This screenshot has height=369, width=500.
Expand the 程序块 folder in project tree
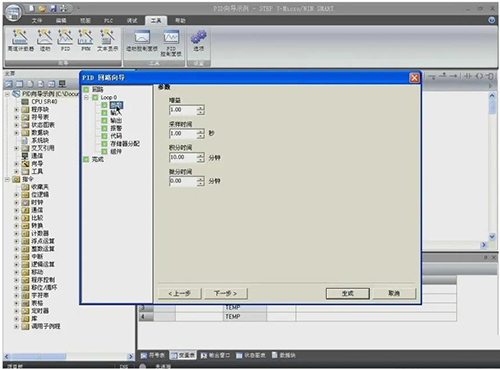coord(16,109)
